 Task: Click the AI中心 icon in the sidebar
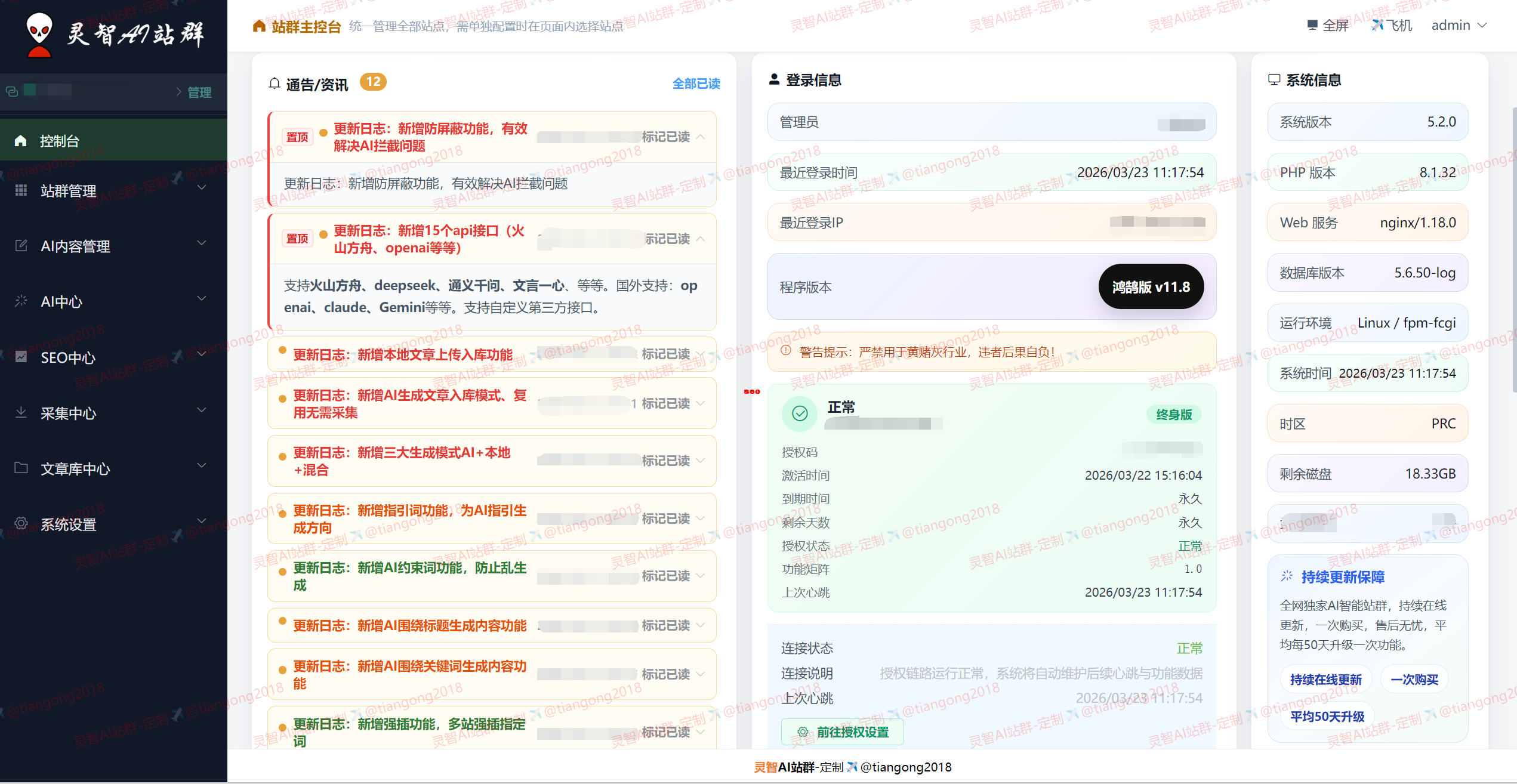21,301
